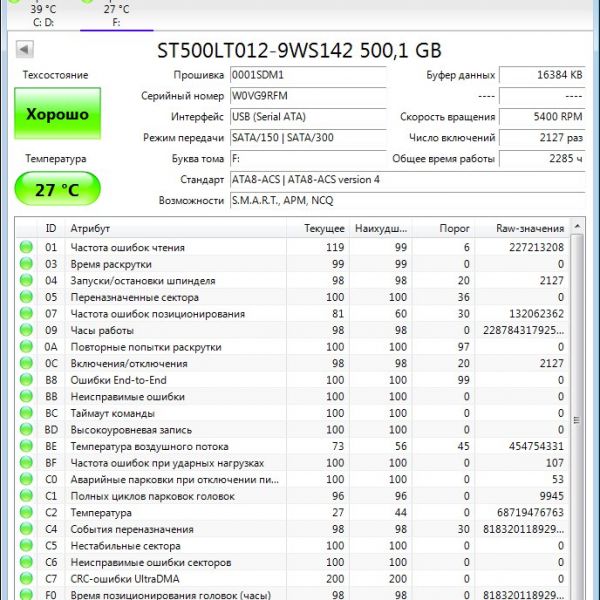Click the transfer mode field SATA/150 | SATA/300
Viewport: 600px width, 600px height.
pyautogui.click(x=308, y=138)
